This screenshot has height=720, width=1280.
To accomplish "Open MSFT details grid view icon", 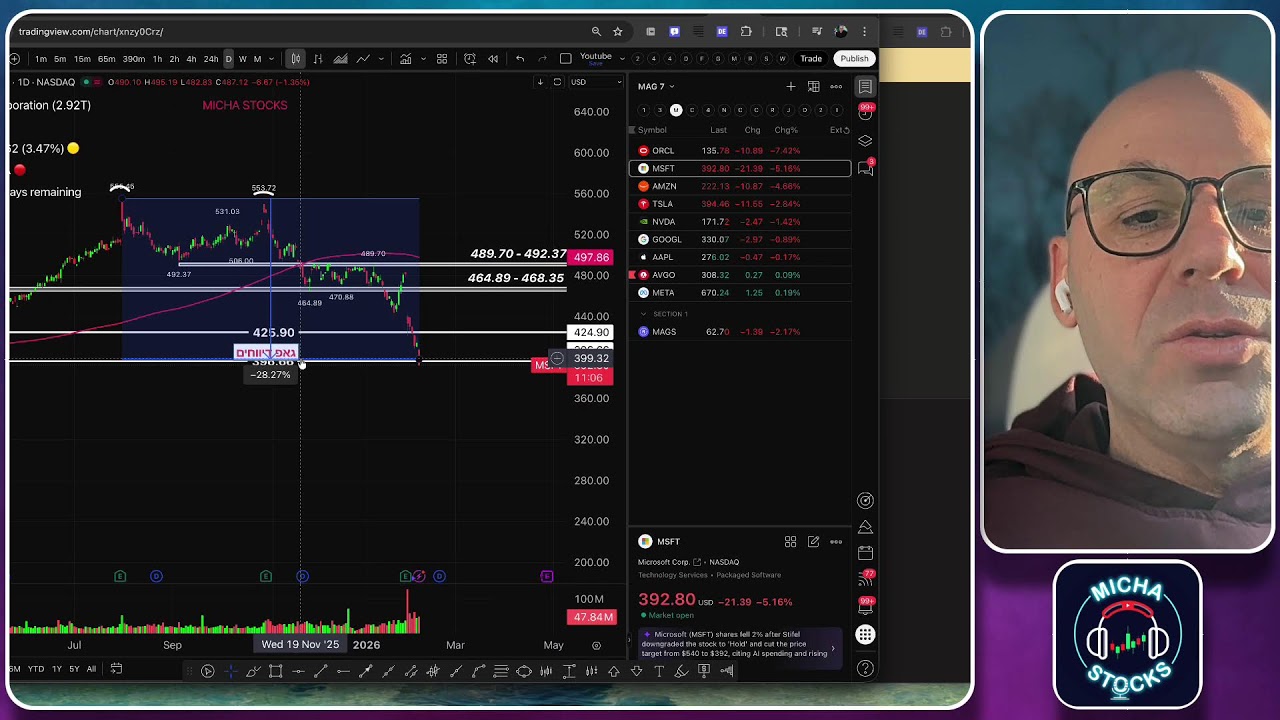I will tap(790, 542).
